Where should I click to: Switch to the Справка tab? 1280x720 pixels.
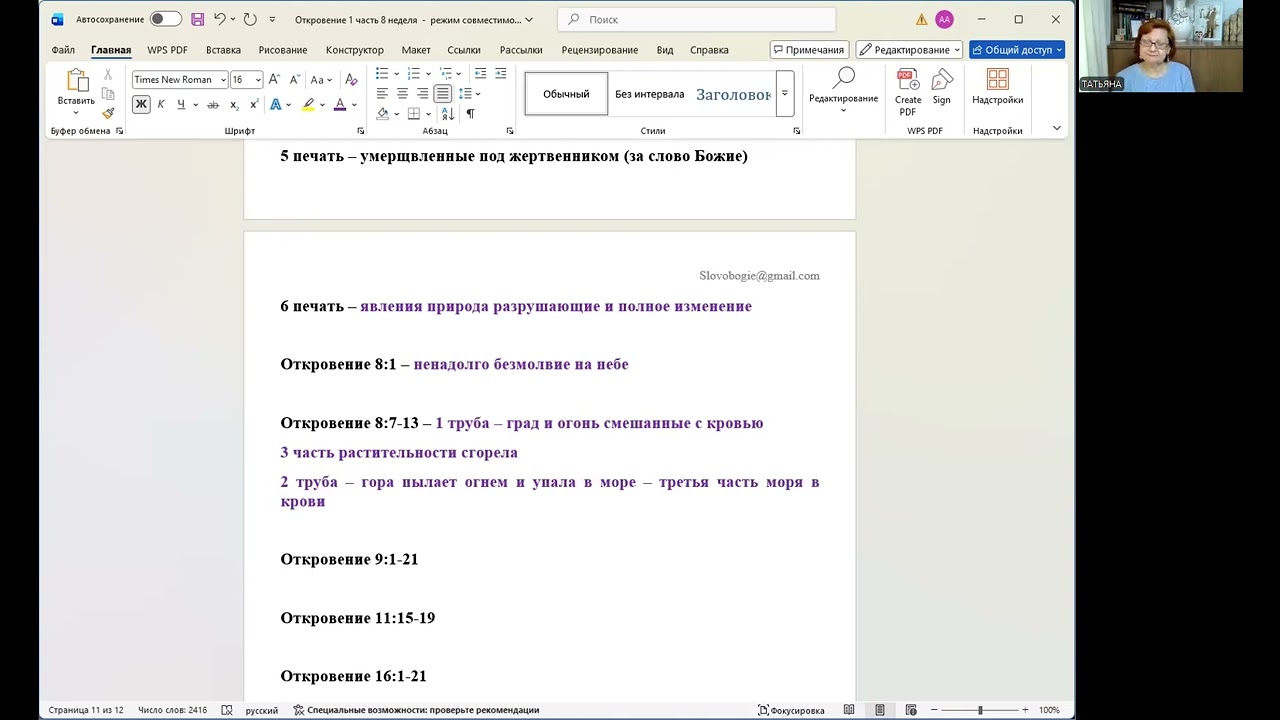coord(709,50)
